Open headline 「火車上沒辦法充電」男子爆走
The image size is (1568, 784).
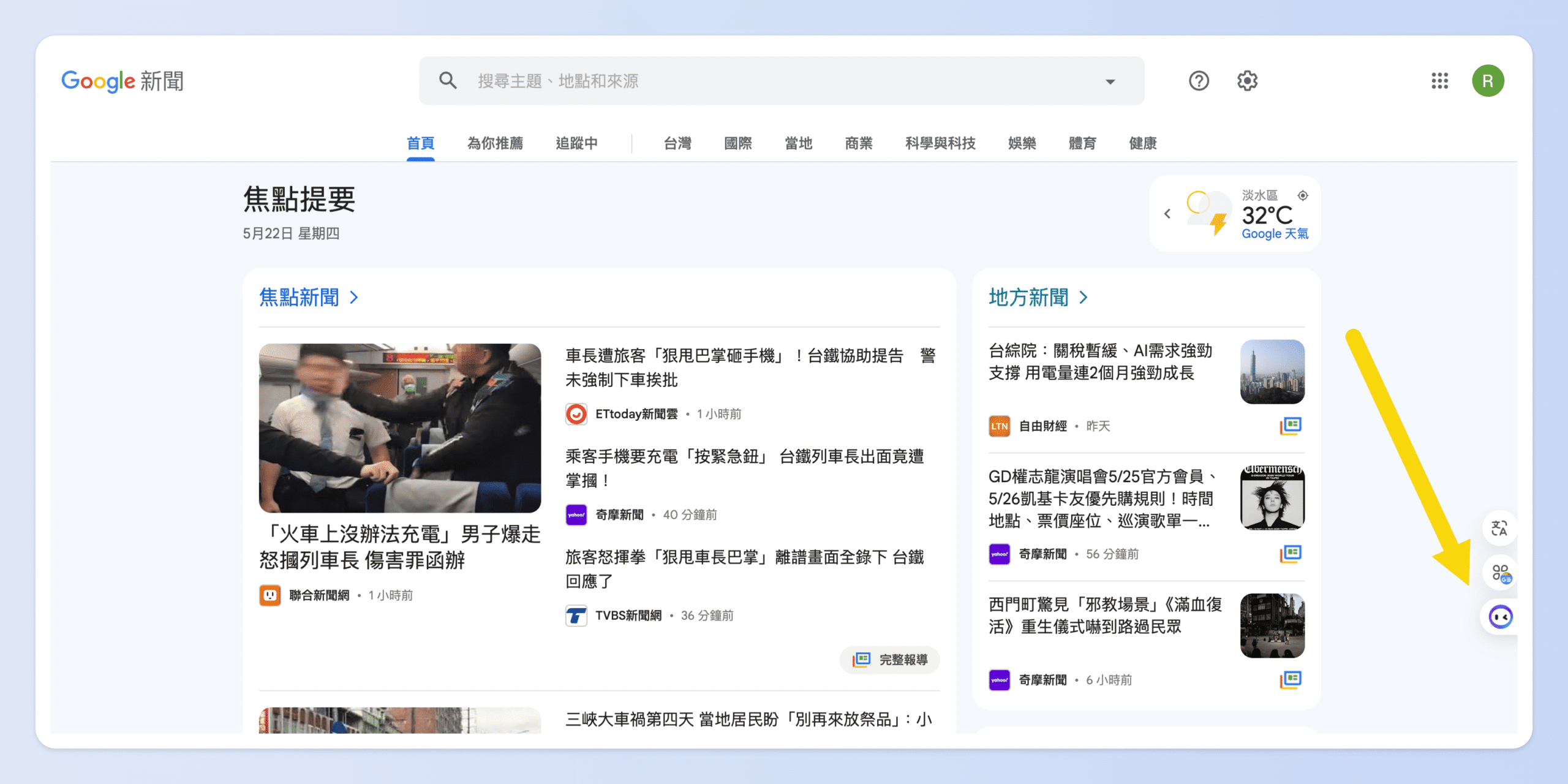(x=400, y=547)
